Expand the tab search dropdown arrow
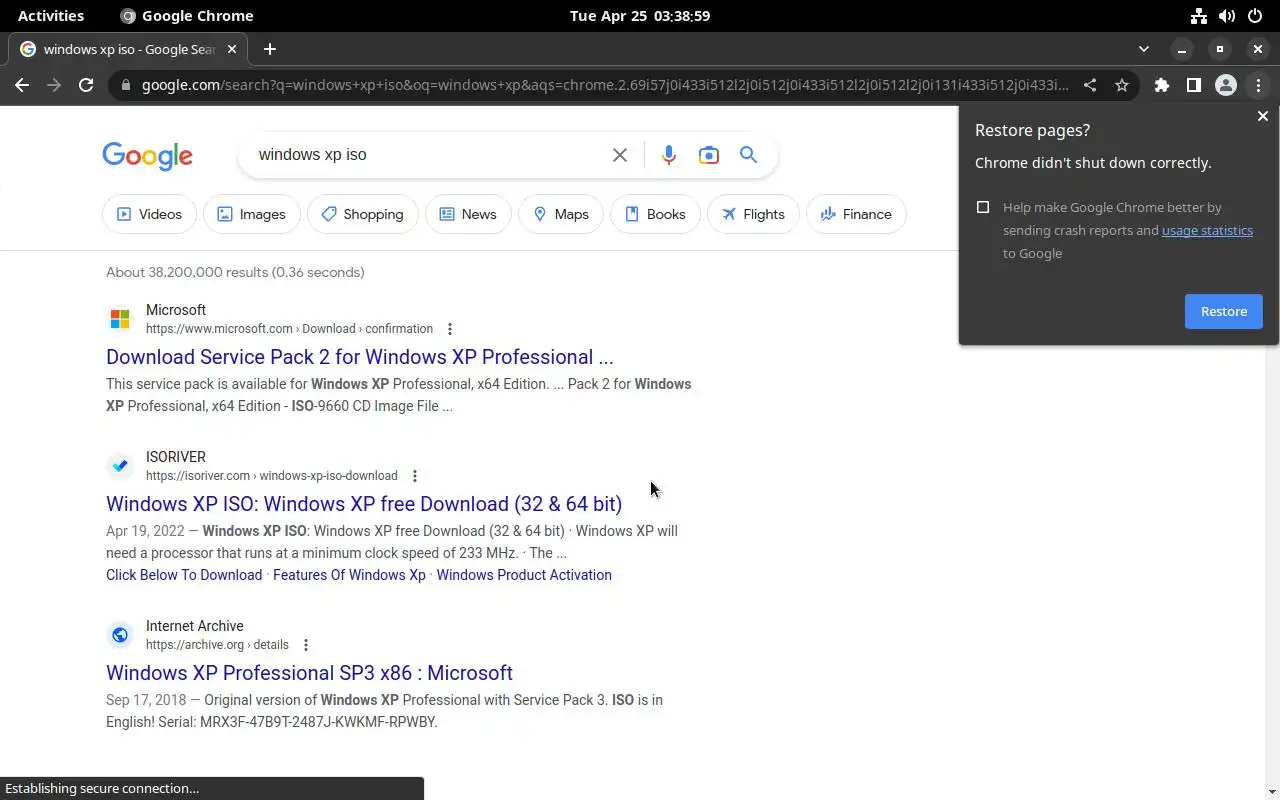The image size is (1280, 800). (1144, 49)
